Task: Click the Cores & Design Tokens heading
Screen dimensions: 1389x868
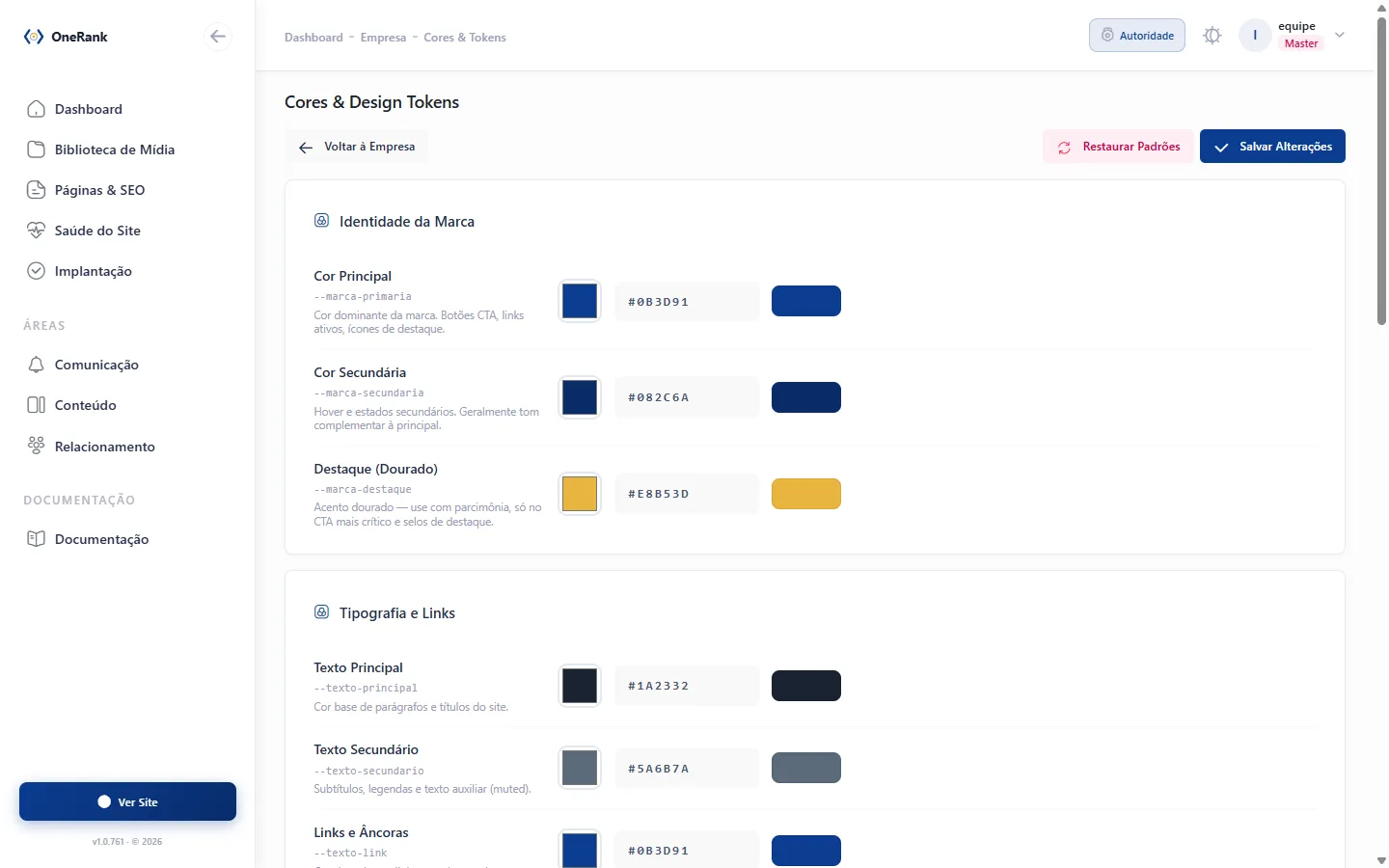Action: tap(371, 102)
